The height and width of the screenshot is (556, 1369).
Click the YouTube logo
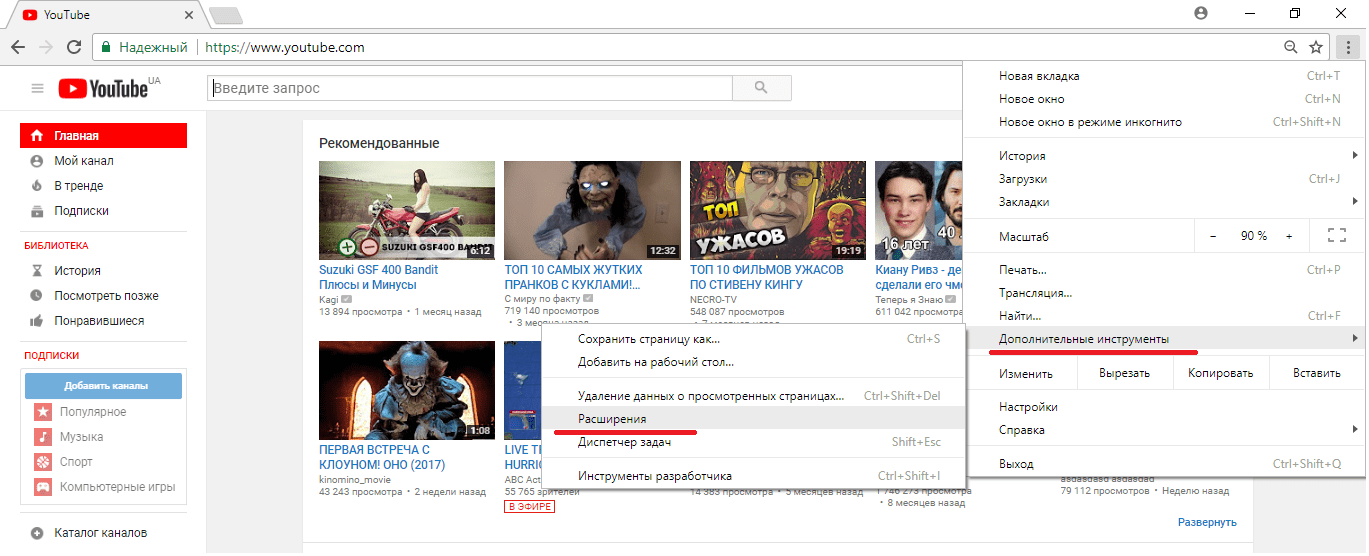click(x=103, y=89)
